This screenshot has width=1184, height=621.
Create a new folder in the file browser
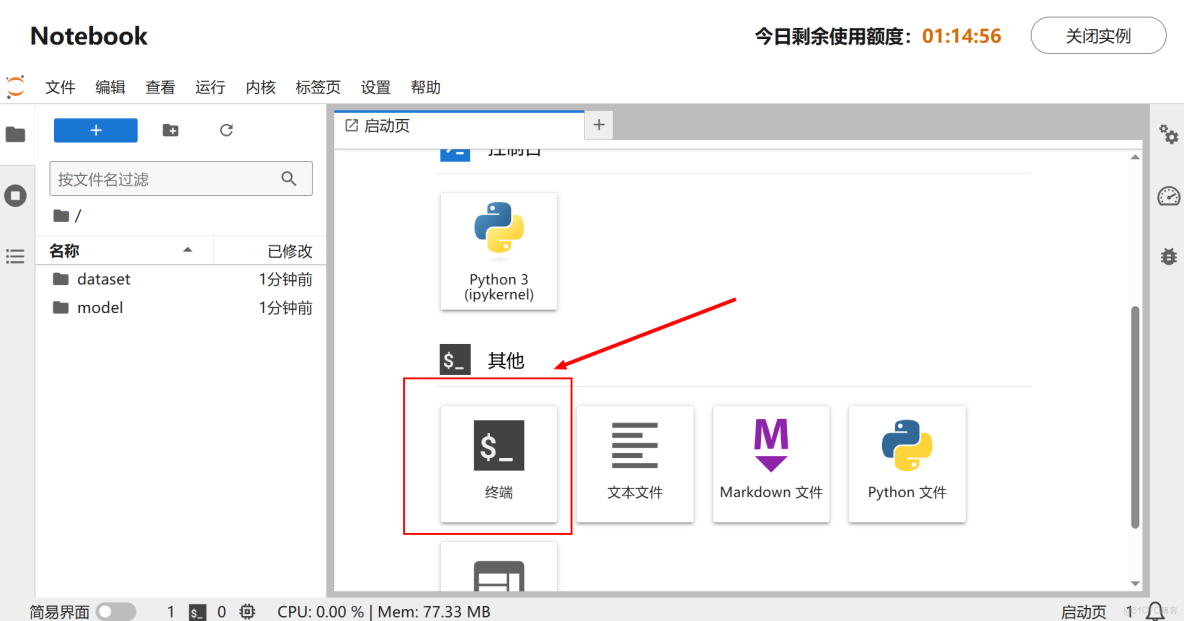(x=169, y=130)
